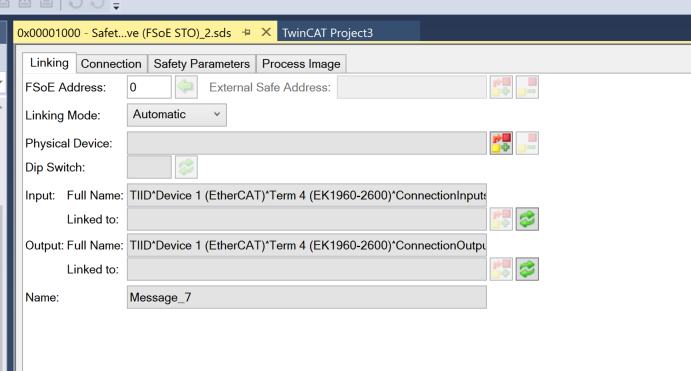Click the Output Linked to field

(x=307, y=269)
